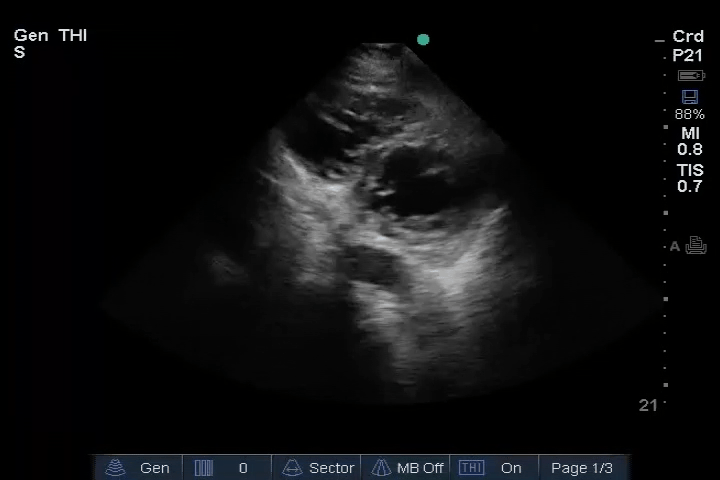The height and width of the screenshot is (480, 720).
Task: Click the Gen optimization waveform icon
Action: tap(117, 468)
